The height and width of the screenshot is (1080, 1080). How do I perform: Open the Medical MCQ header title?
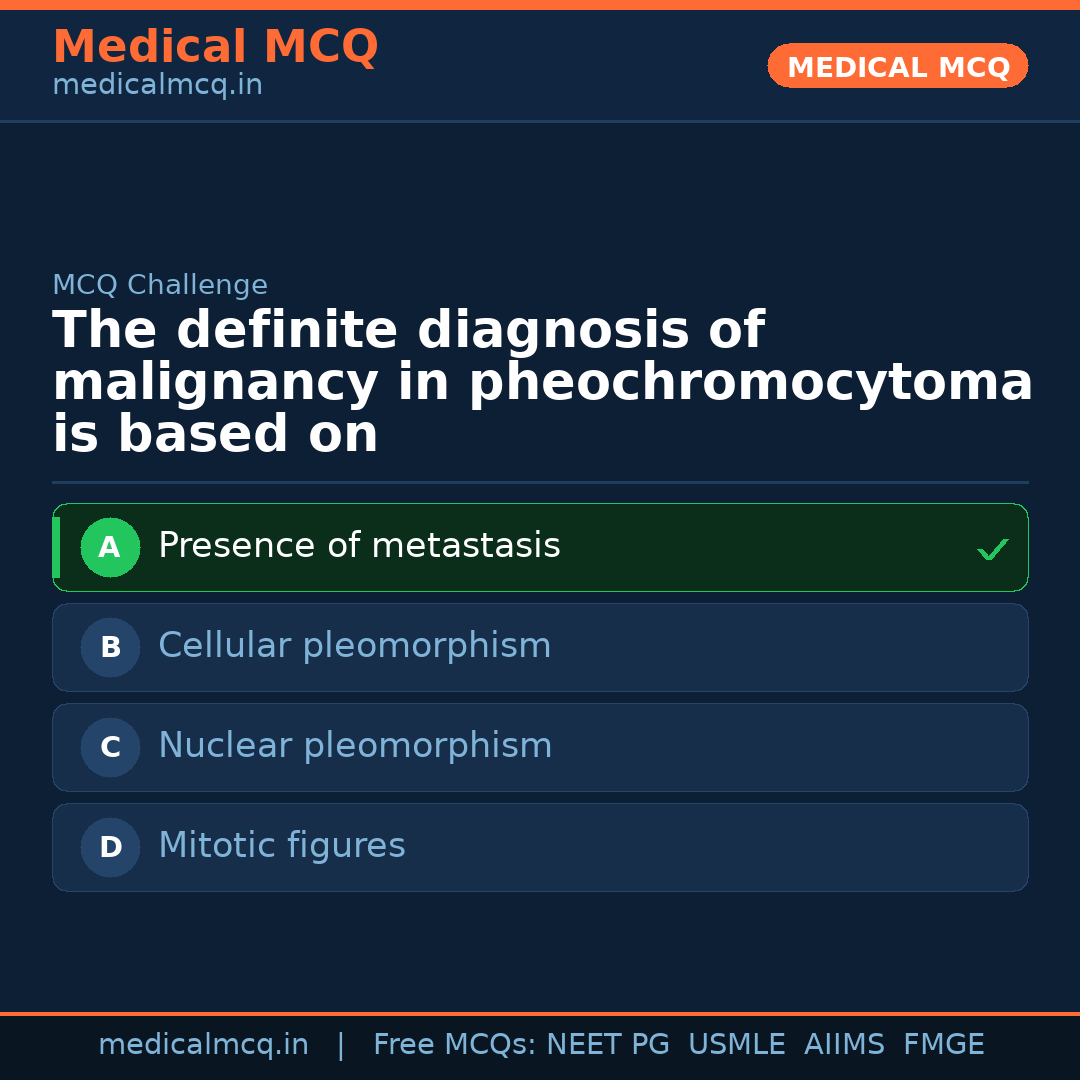click(215, 47)
